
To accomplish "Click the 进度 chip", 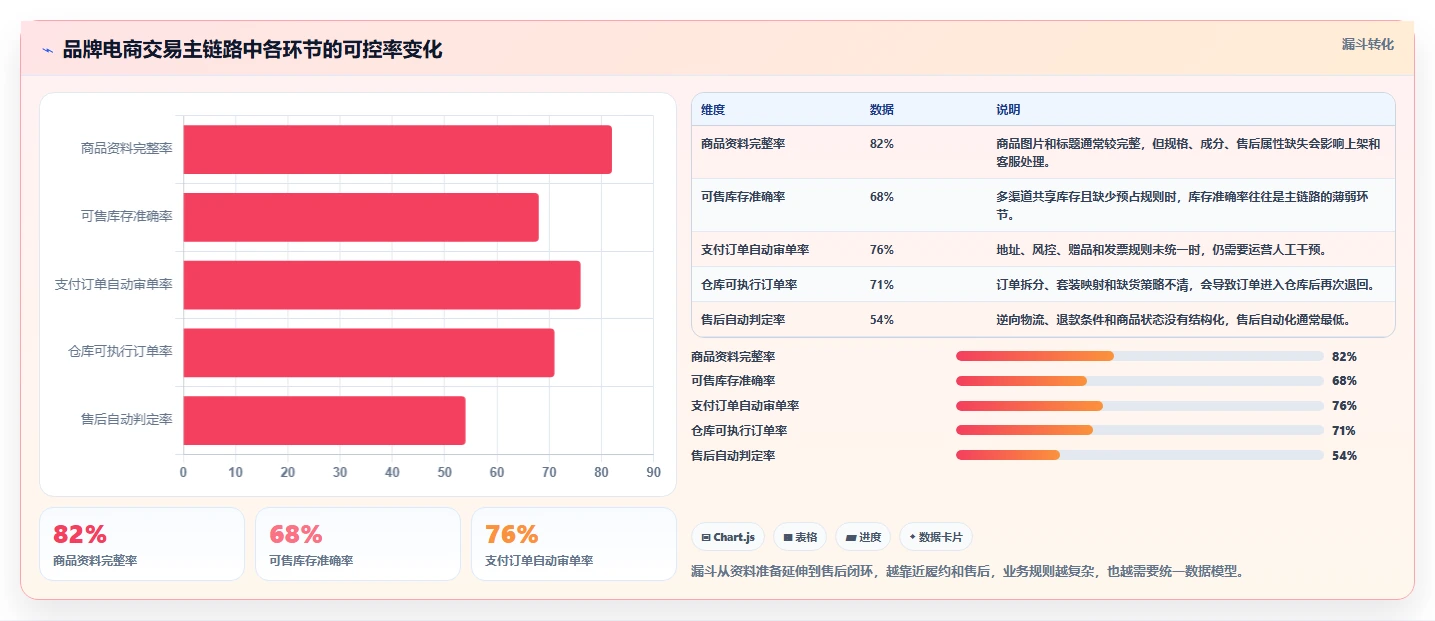I will (863, 537).
